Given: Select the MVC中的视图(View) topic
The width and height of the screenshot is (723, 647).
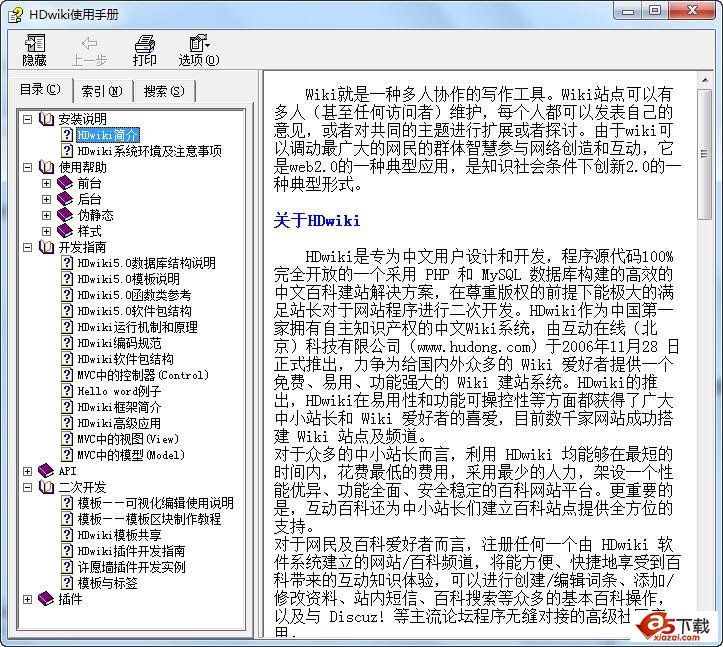Looking at the screenshot, I should click(128, 439).
